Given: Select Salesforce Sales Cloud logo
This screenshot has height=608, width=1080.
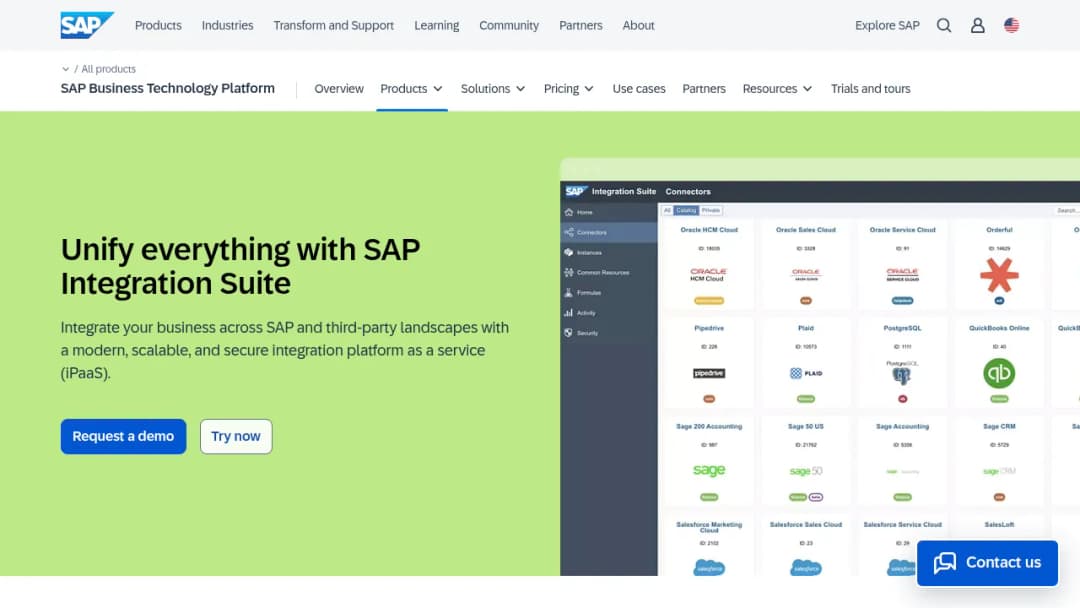Looking at the screenshot, I should tap(806, 567).
